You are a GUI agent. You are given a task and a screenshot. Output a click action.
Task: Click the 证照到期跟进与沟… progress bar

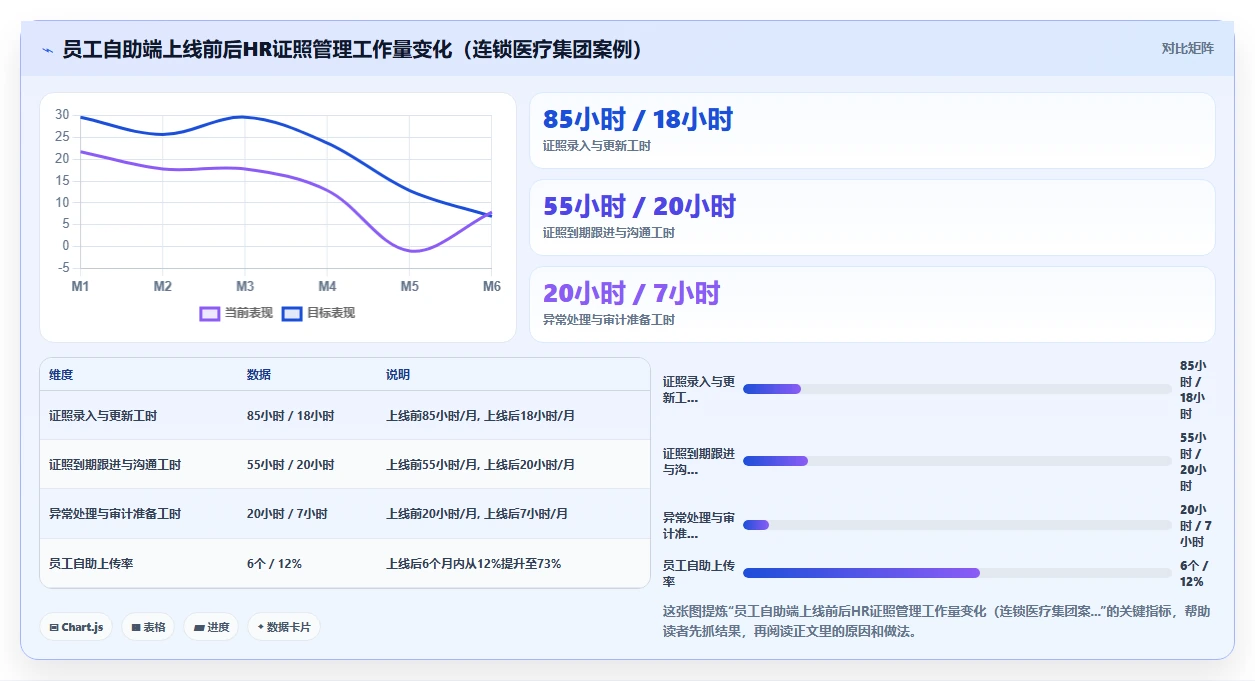(x=957, y=461)
